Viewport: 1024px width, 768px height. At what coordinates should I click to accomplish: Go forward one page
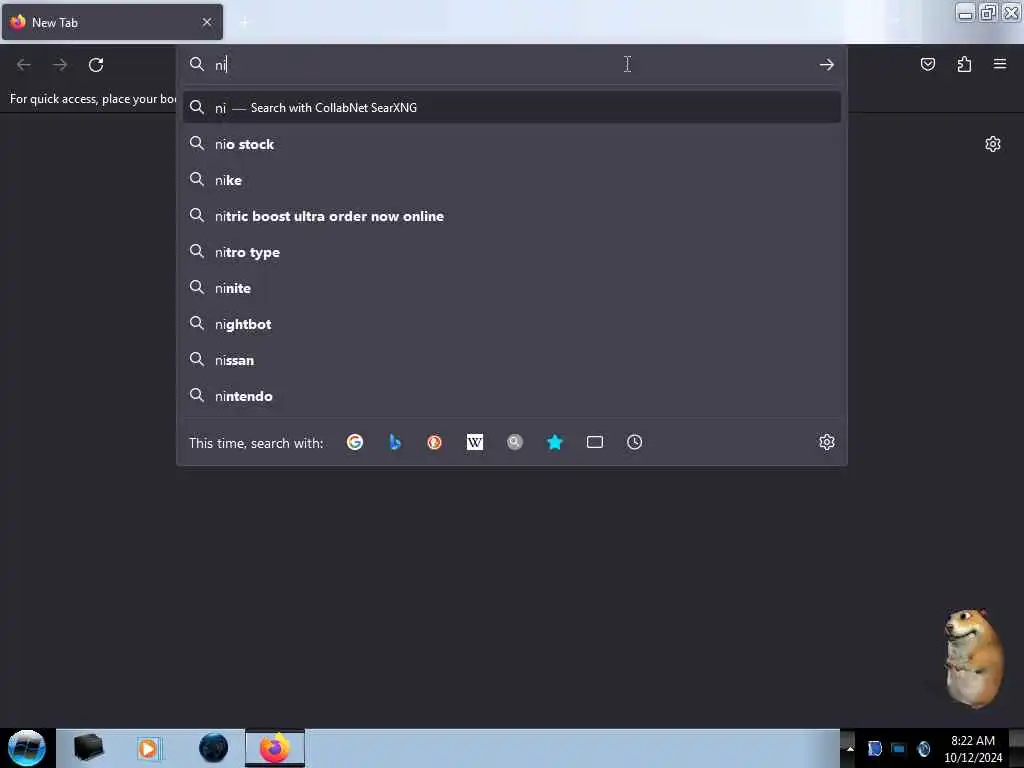coord(60,65)
